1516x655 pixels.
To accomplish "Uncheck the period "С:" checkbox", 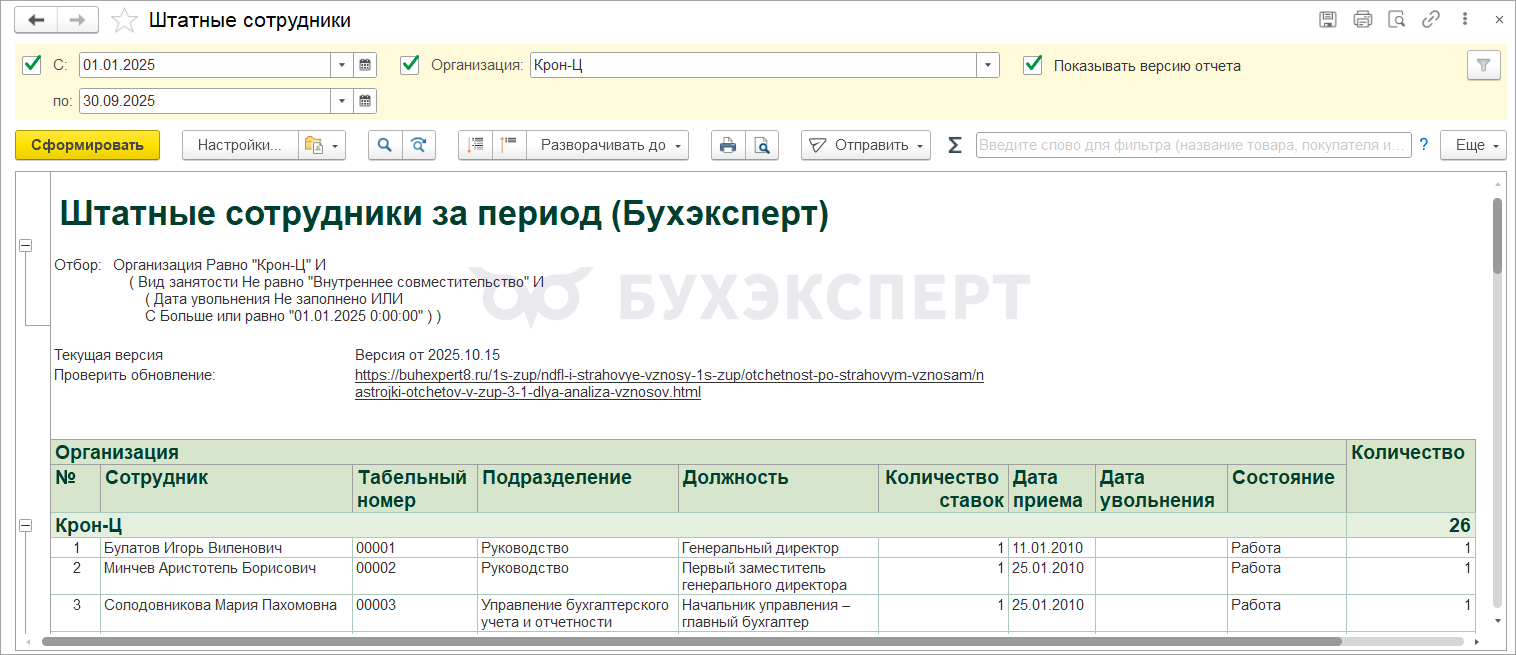I will pyautogui.click(x=31, y=65).
